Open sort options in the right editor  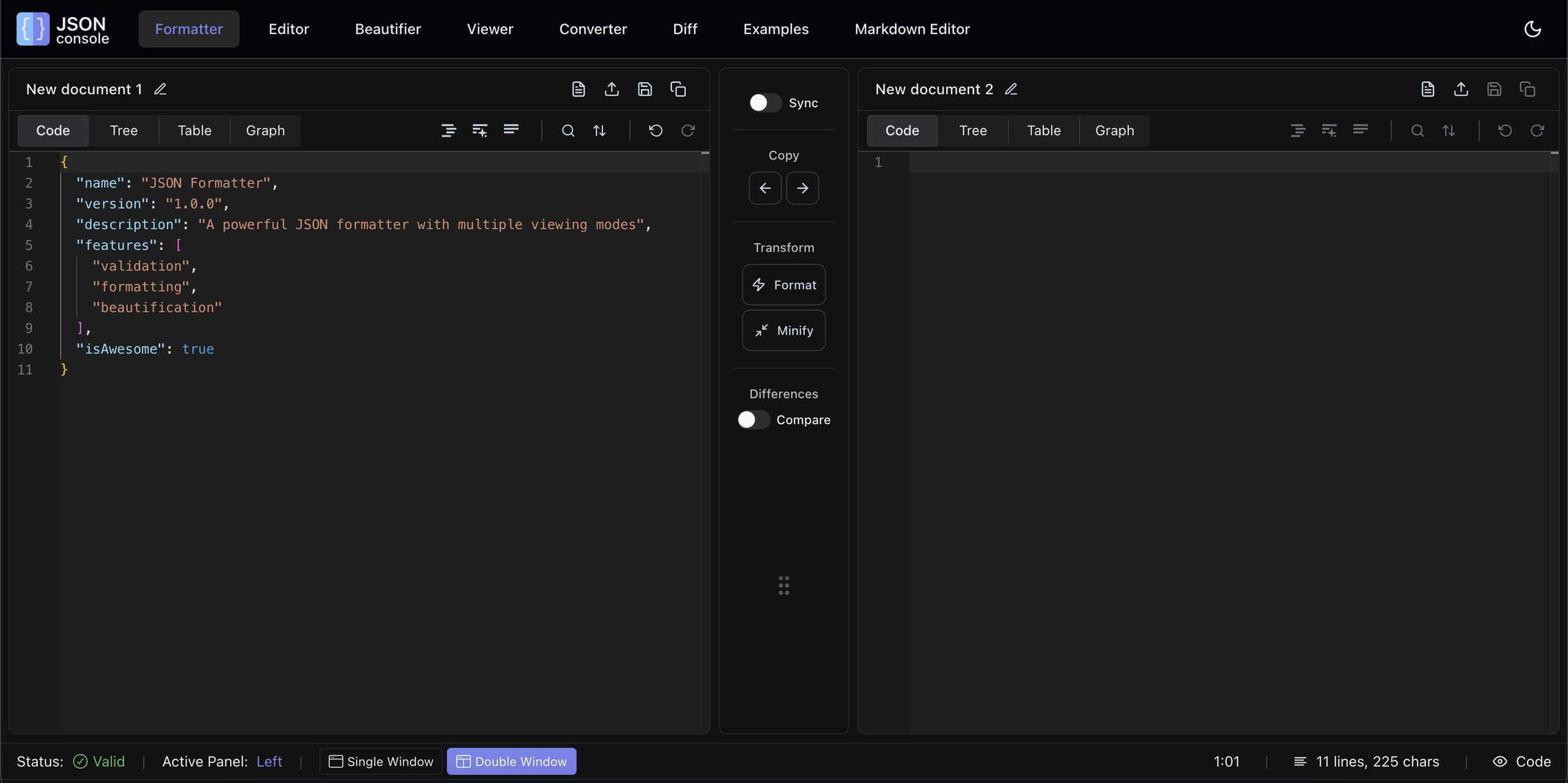point(1450,130)
